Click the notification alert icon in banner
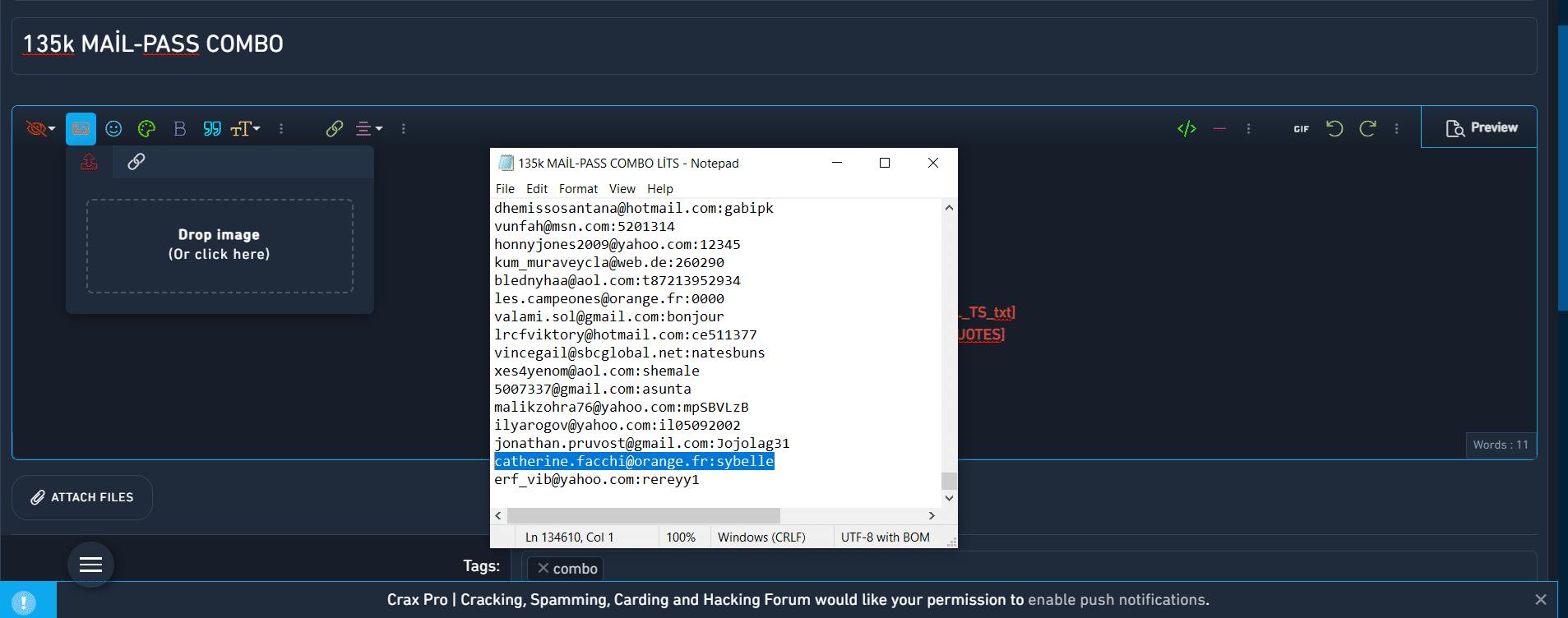Viewport: 1568px width, 618px height. pos(24,602)
